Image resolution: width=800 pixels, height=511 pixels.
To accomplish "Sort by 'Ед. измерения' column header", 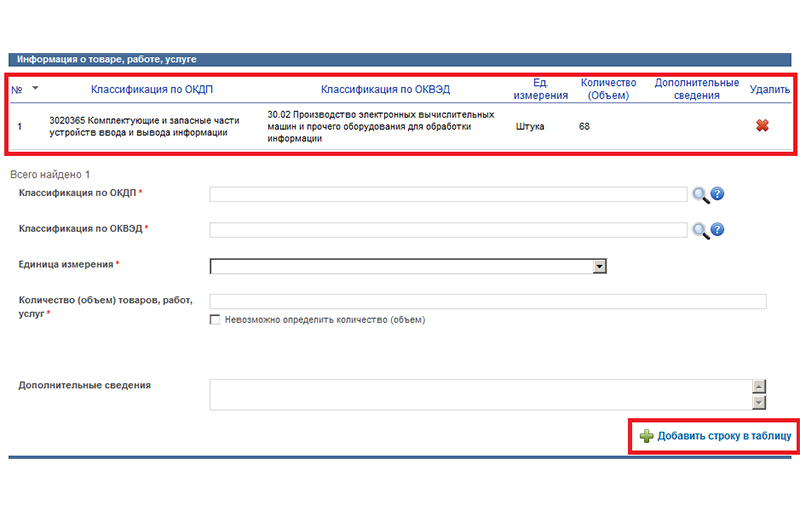I will coord(540,89).
